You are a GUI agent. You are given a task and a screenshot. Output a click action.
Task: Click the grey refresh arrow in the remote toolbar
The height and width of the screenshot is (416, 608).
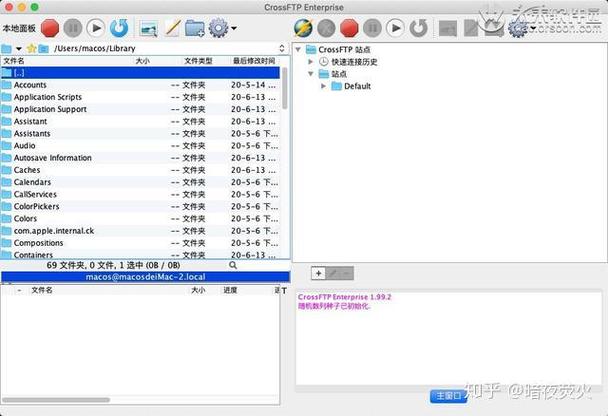pos(419,28)
